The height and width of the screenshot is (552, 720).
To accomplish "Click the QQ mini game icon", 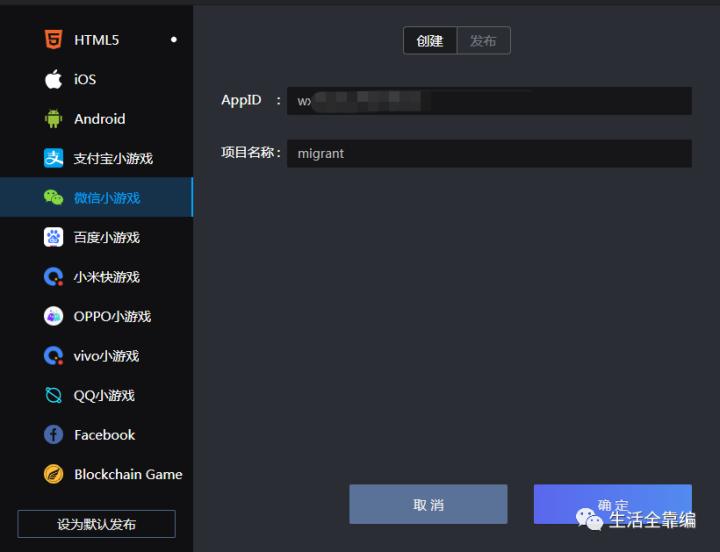I will click(x=53, y=395).
